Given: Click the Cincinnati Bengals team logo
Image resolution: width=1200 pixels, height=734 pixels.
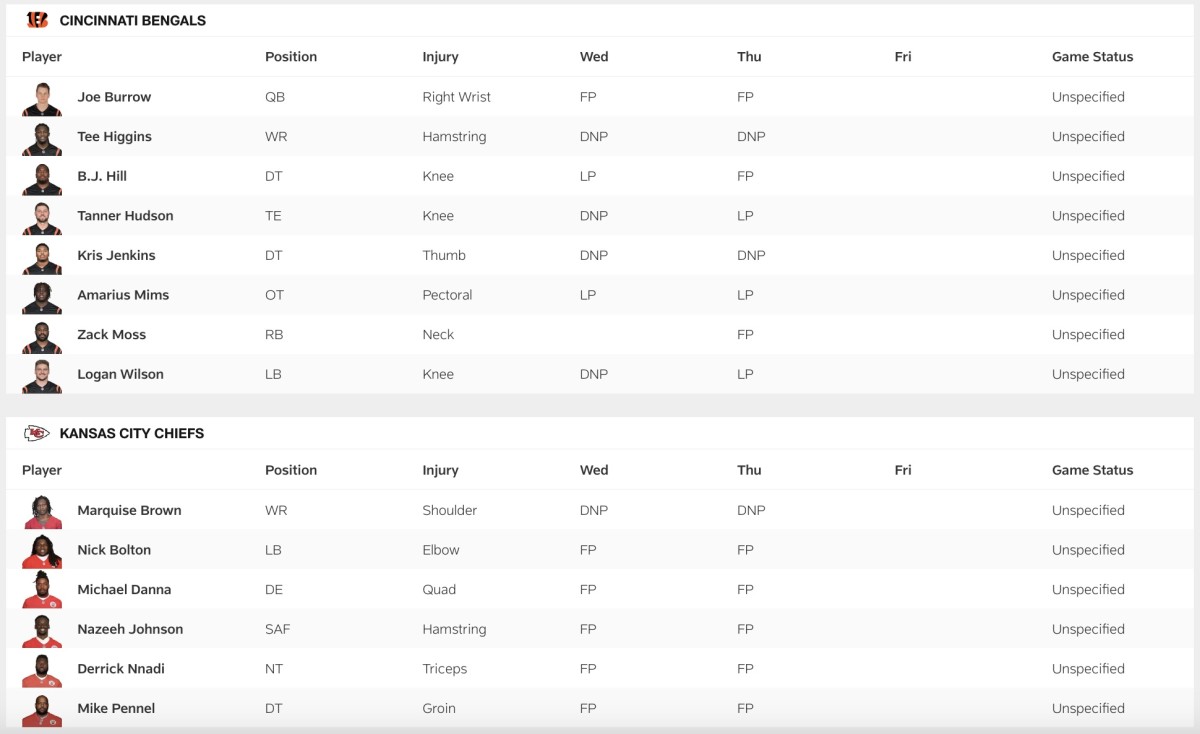Looking at the screenshot, I should click(x=37, y=20).
